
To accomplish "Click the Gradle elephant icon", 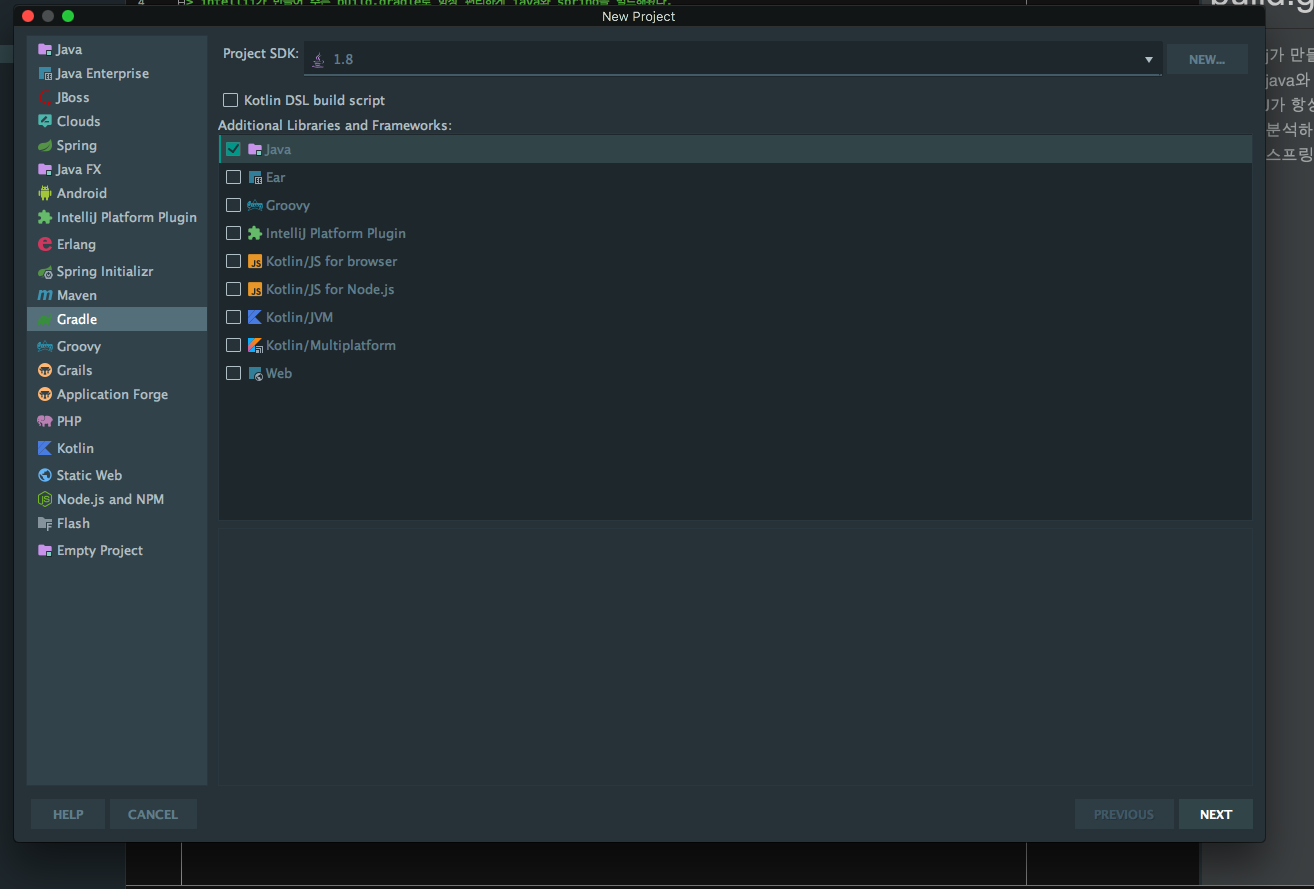I will pyautogui.click(x=44, y=319).
